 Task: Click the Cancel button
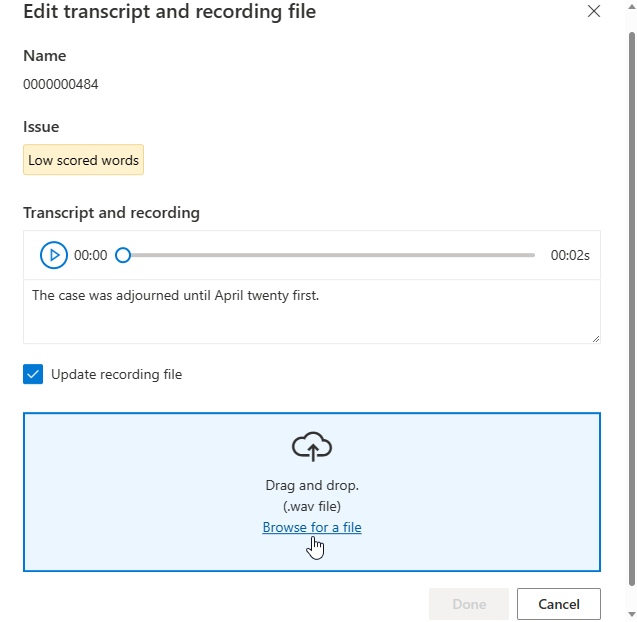pos(559,604)
